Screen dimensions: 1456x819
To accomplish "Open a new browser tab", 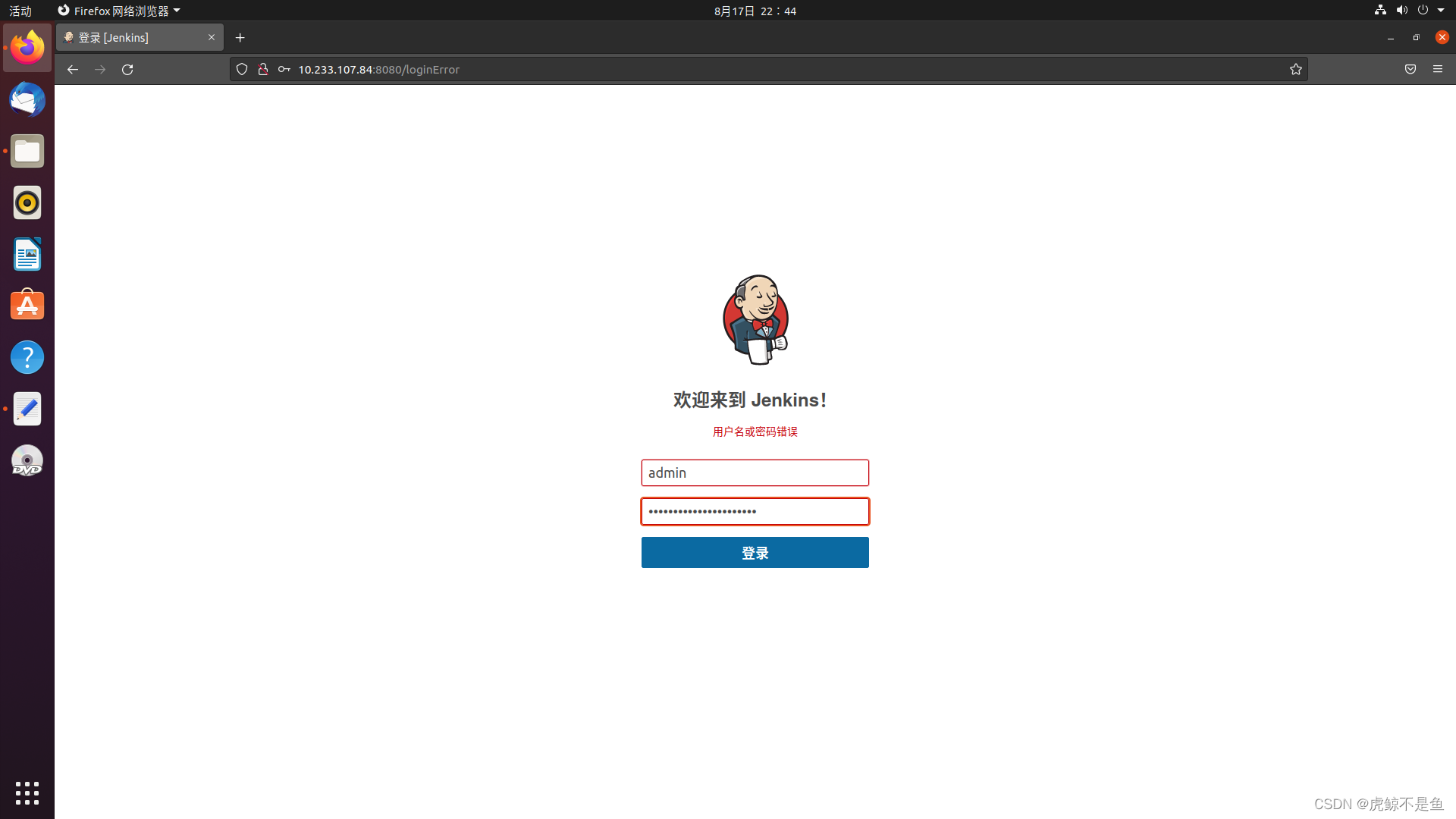I will click(x=240, y=37).
